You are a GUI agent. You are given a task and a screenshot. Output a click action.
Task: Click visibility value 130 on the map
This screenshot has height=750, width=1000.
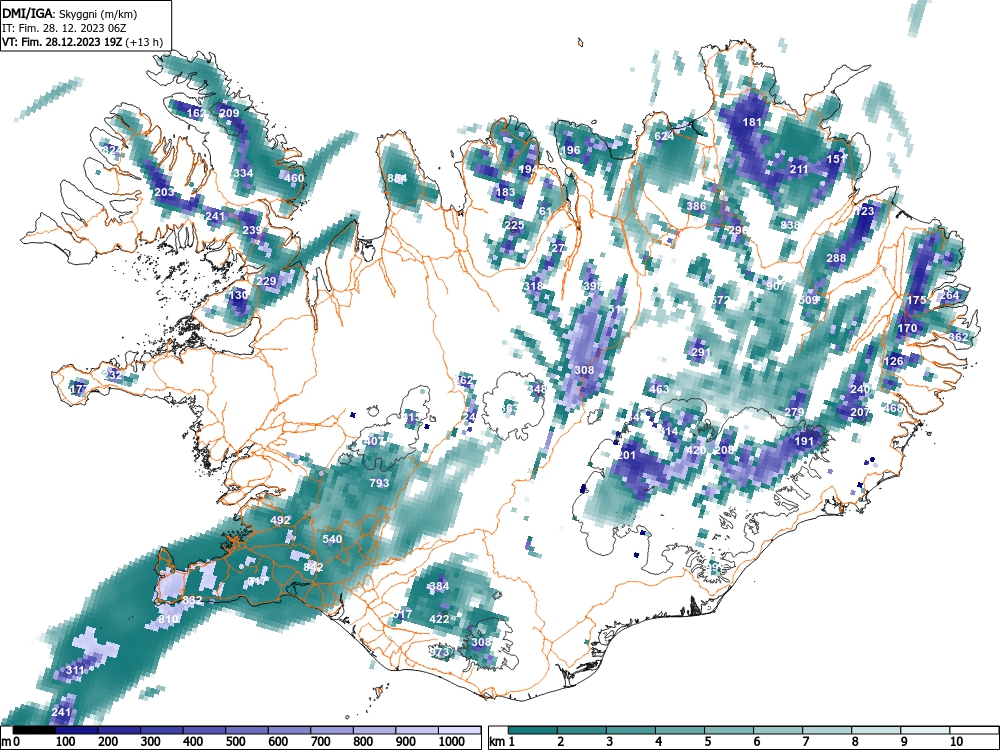click(239, 295)
